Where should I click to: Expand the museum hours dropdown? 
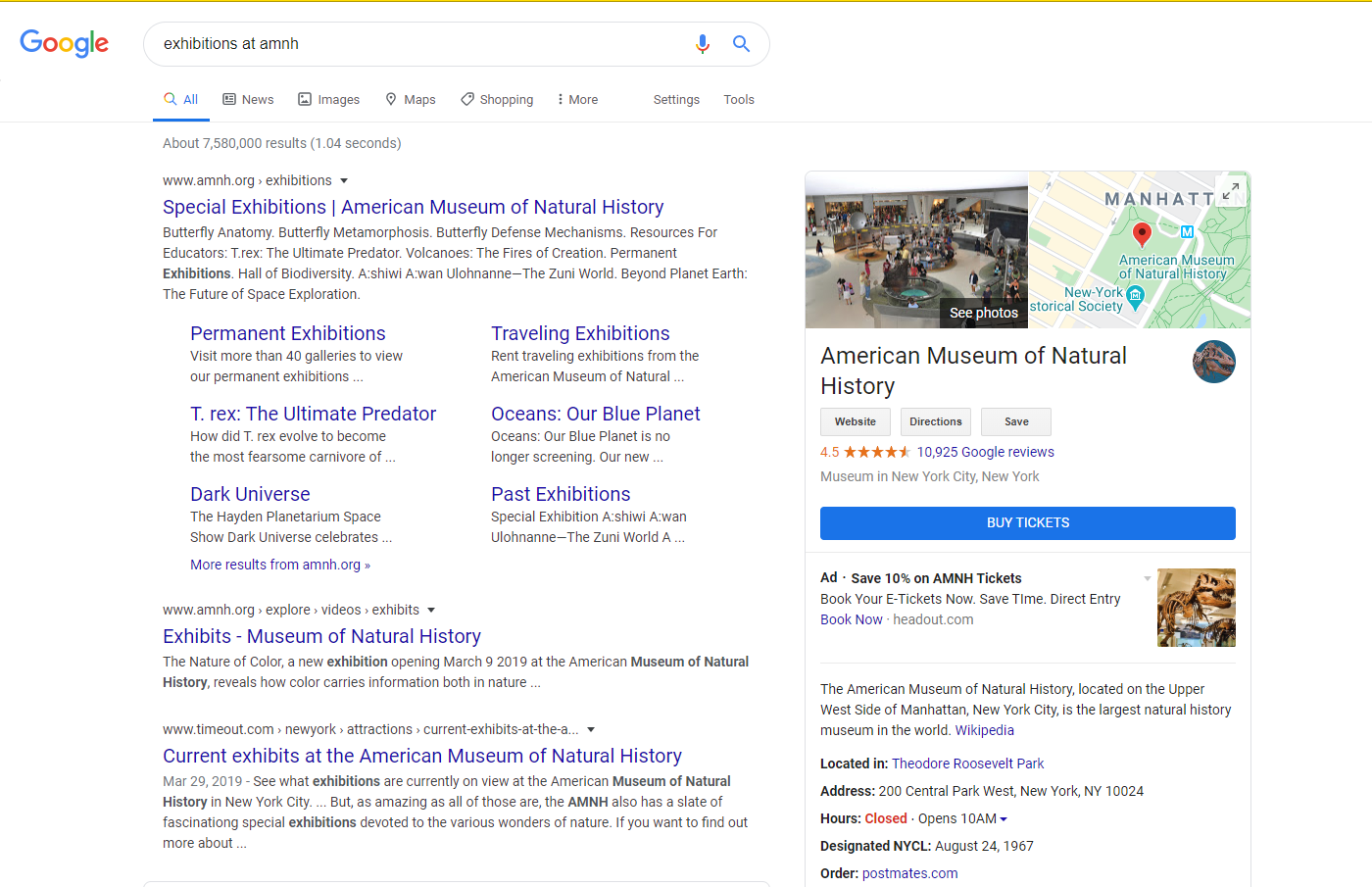click(x=1003, y=819)
